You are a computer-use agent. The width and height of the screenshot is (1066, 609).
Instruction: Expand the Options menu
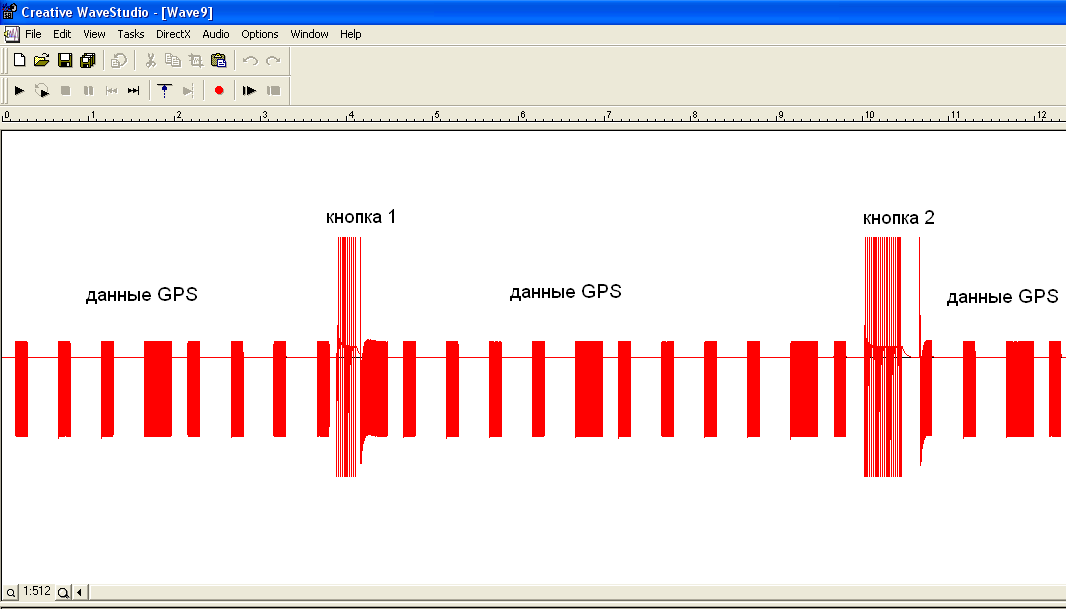[x=260, y=34]
